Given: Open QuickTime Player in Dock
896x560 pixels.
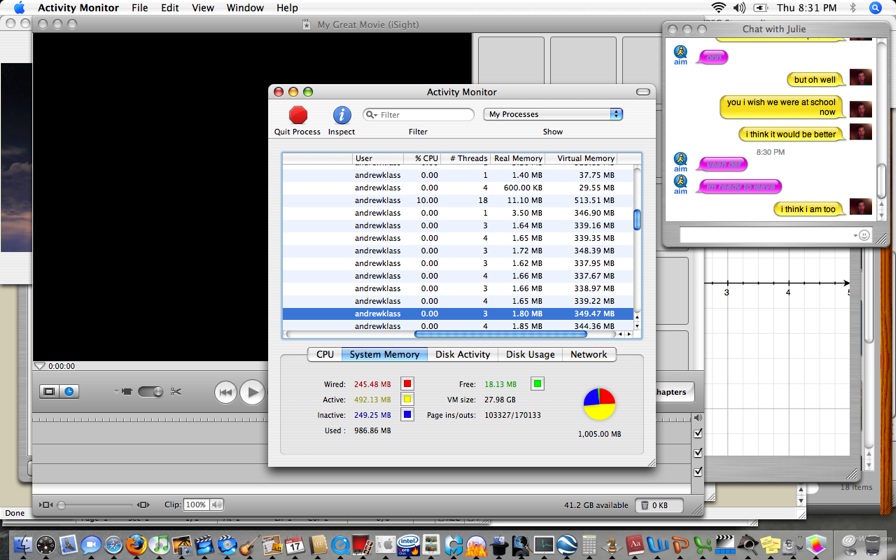Looking at the screenshot, I should pos(341,546).
